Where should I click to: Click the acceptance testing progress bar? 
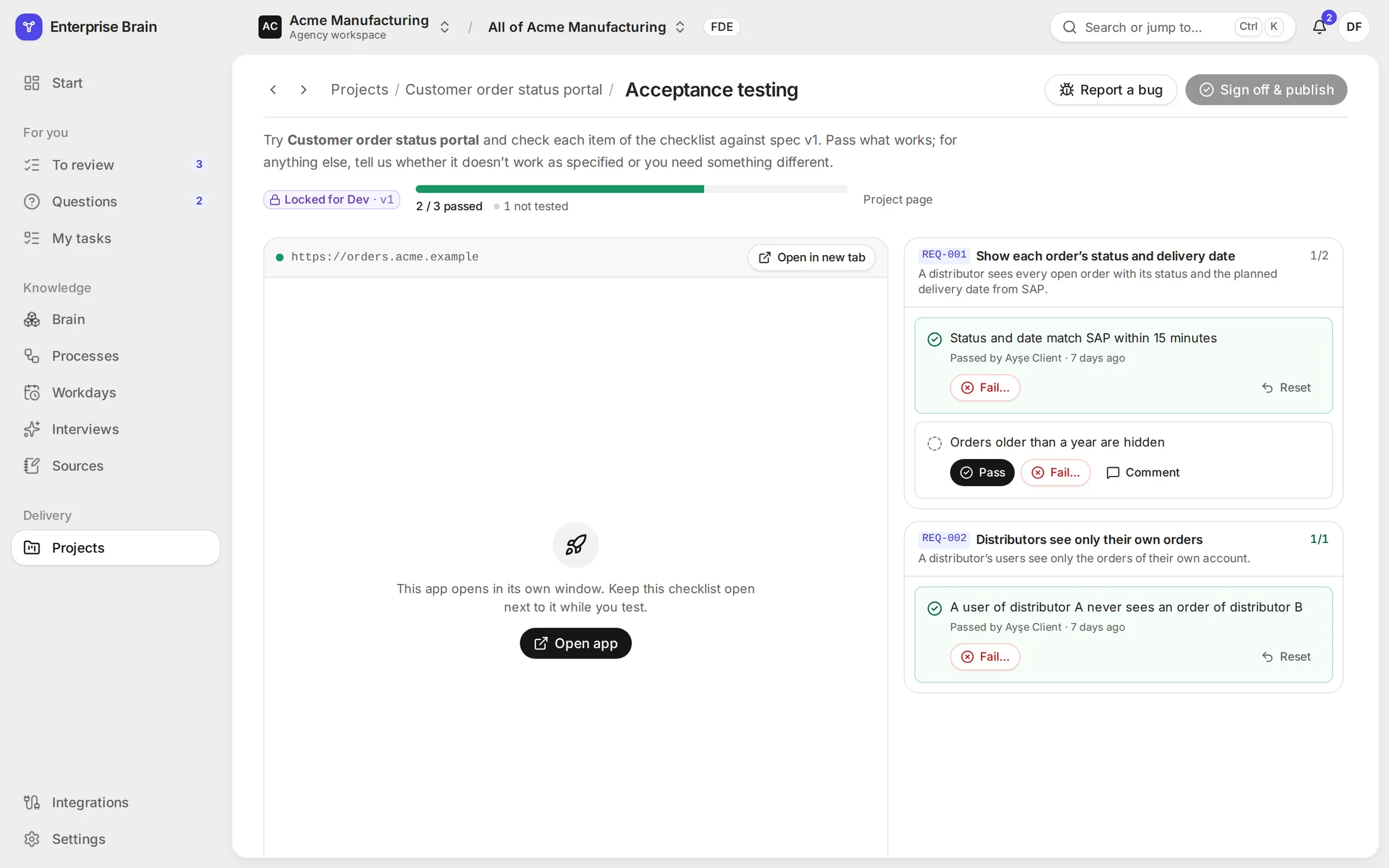[x=631, y=189]
